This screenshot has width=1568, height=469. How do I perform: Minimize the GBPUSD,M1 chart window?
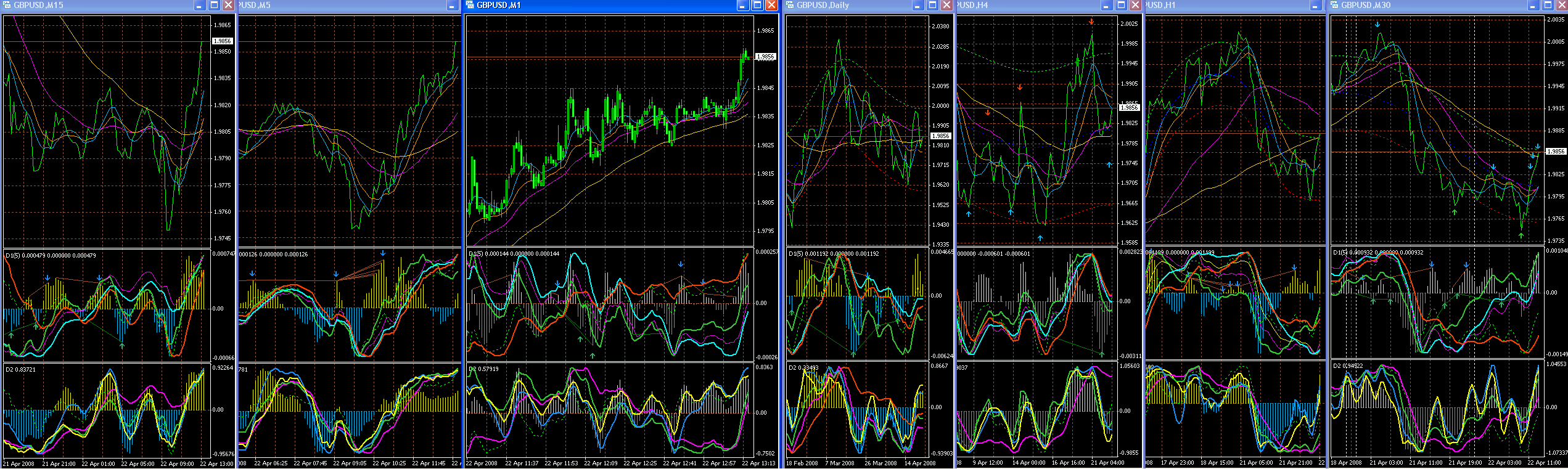(743, 5)
